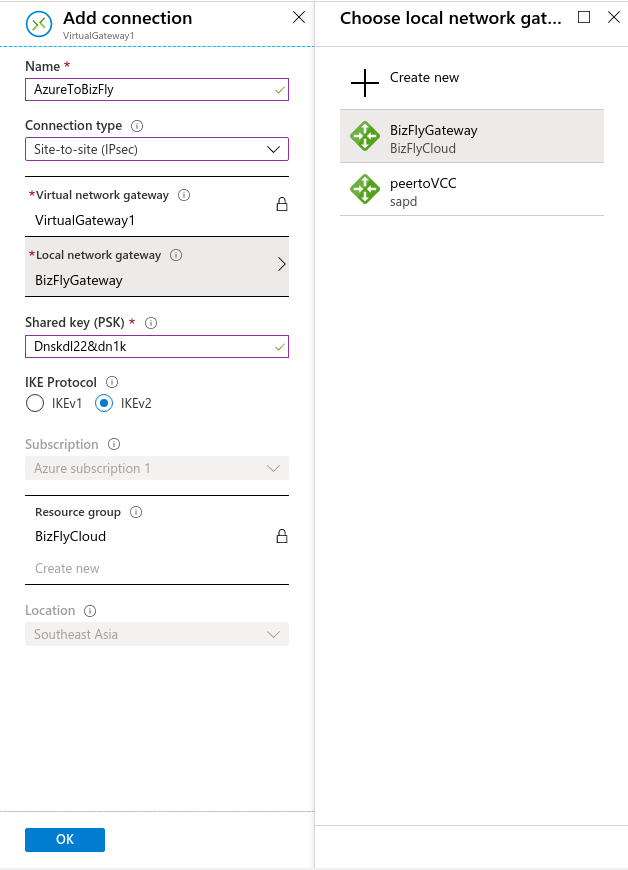Click Create new local network gateway
This screenshot has height=870, width=628.
pos(406,83)
